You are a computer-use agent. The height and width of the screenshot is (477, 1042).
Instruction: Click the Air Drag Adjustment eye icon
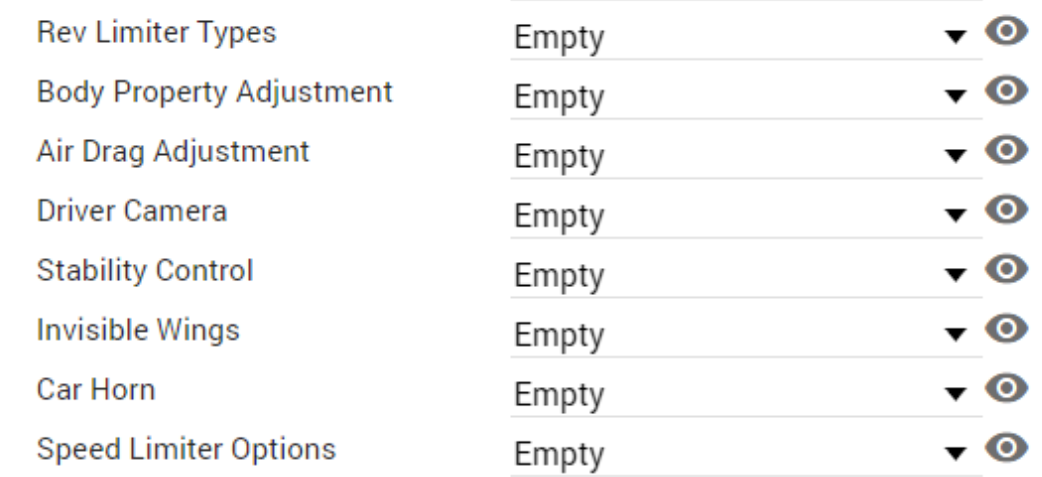coord(1006,150)
